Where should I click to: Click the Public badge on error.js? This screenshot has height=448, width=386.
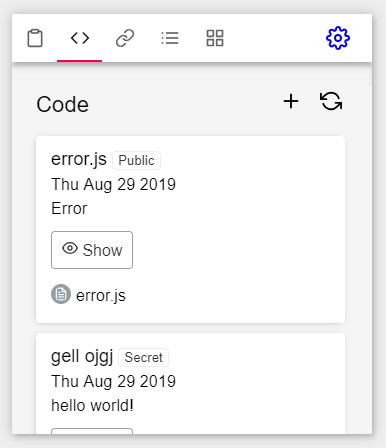tap(136, 160)
